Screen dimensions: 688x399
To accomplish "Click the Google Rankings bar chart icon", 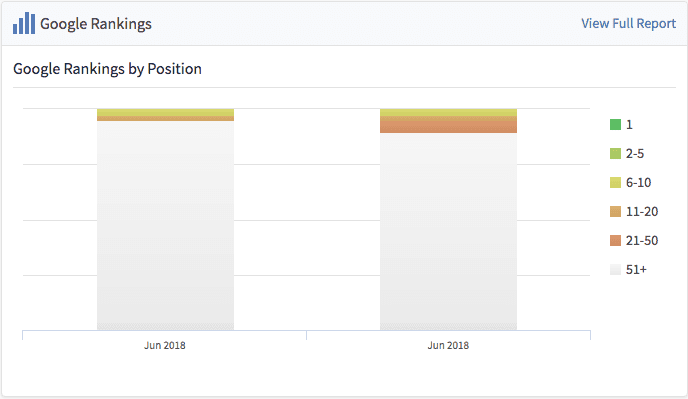I will pyautogui.click(x=24, y=23).
